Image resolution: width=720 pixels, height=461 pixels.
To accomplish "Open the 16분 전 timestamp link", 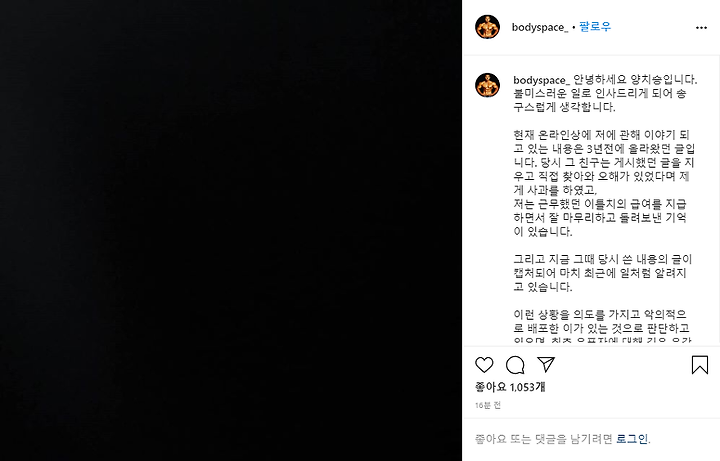I will tap(488, 405).
